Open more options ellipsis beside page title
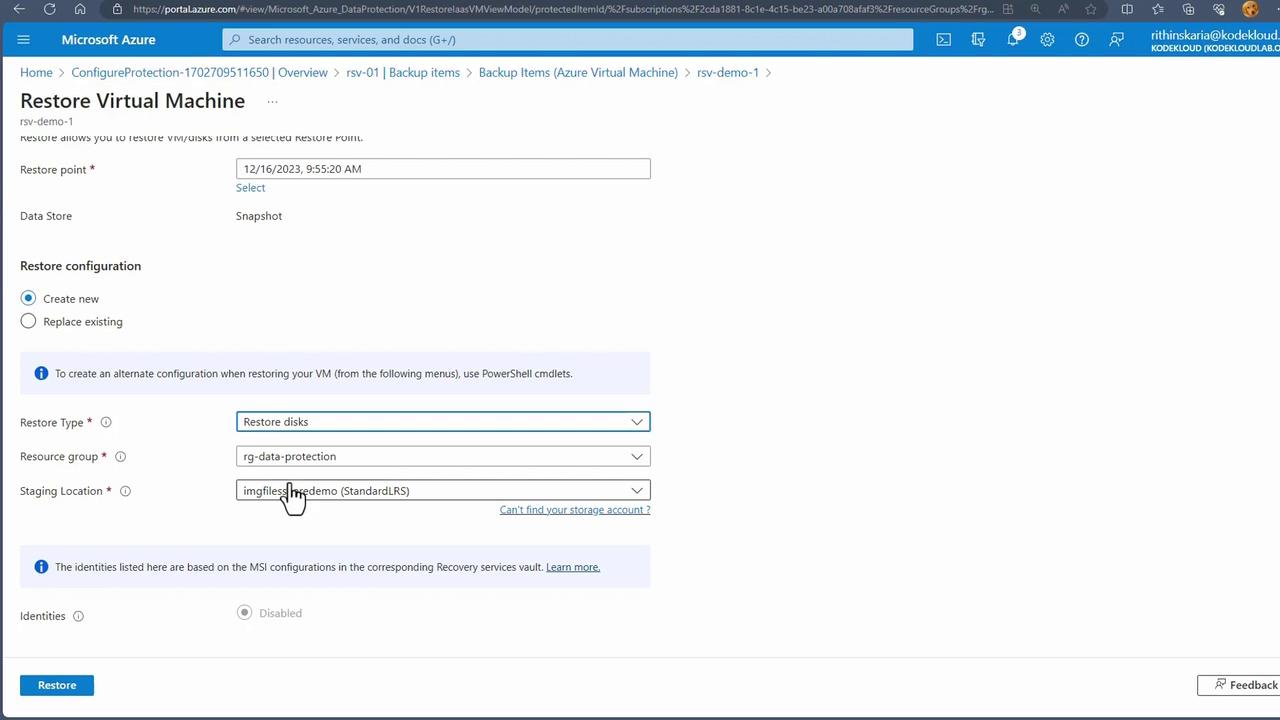The height and width of the screenshot is (720, 1280). pyautogui.click(x=272, y=101)
